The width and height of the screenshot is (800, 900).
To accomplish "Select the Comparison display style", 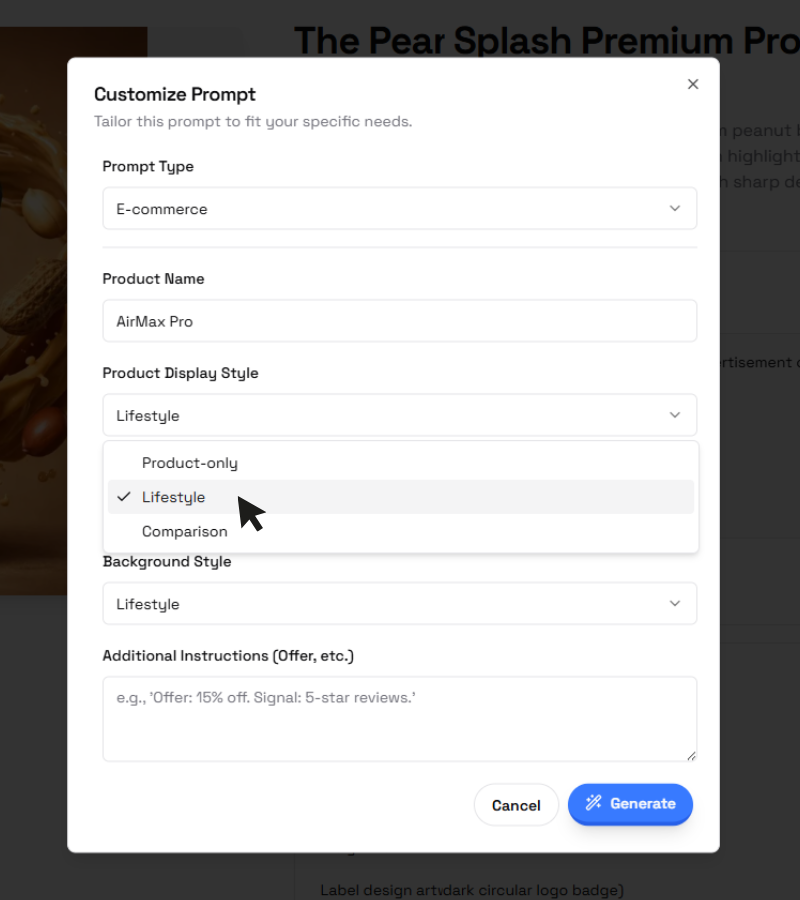I will tap(185, 531).
